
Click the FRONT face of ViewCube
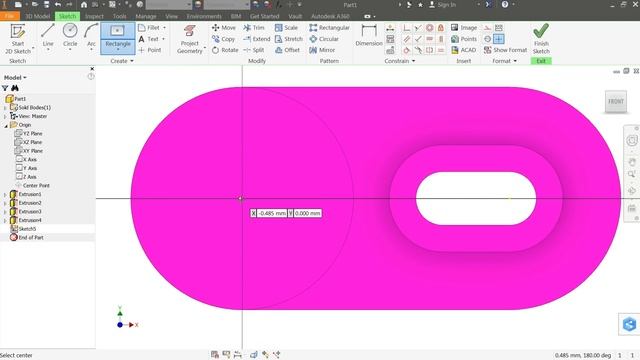(x=616, y=101)
